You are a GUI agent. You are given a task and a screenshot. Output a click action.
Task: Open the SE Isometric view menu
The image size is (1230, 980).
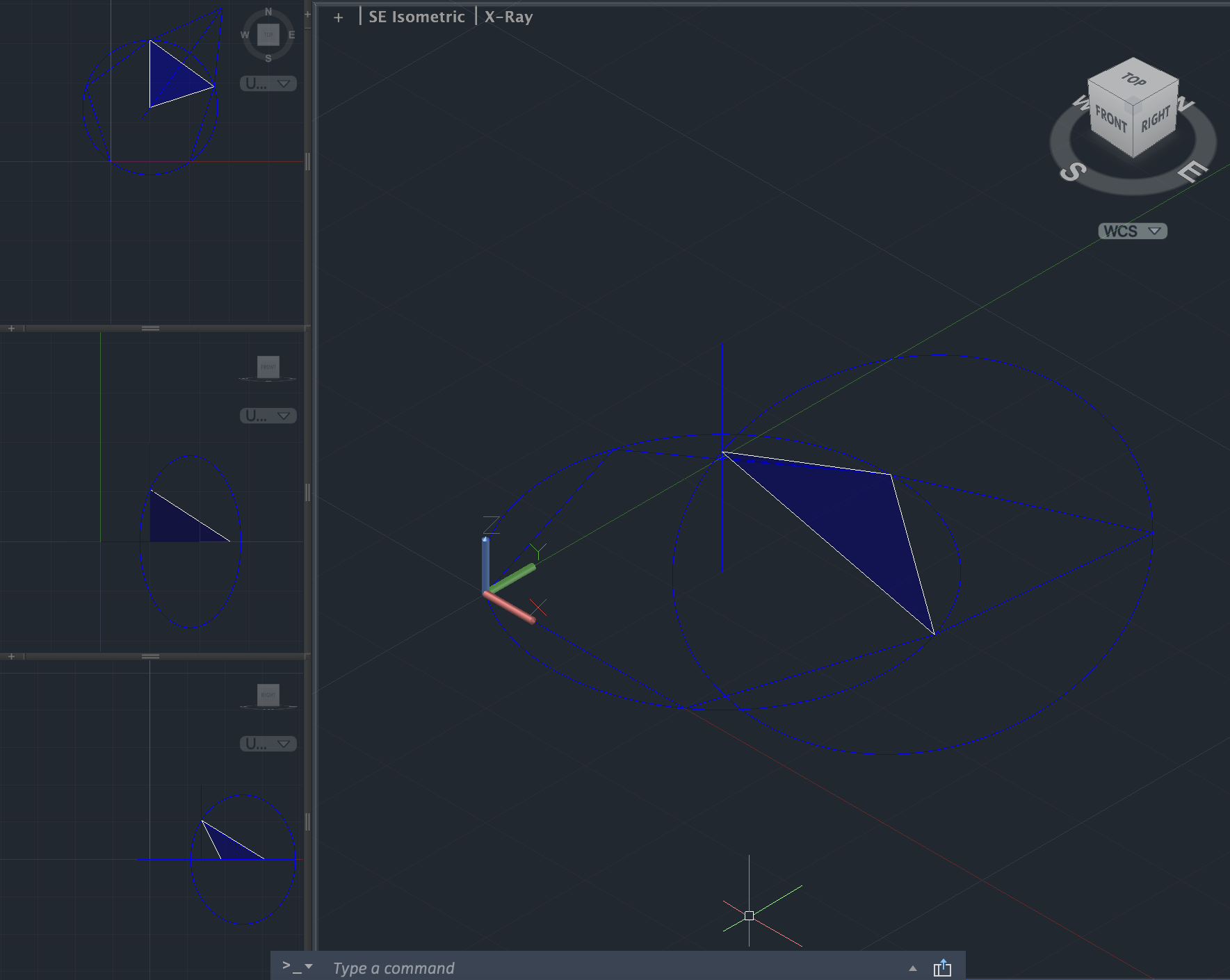point(416,17)
